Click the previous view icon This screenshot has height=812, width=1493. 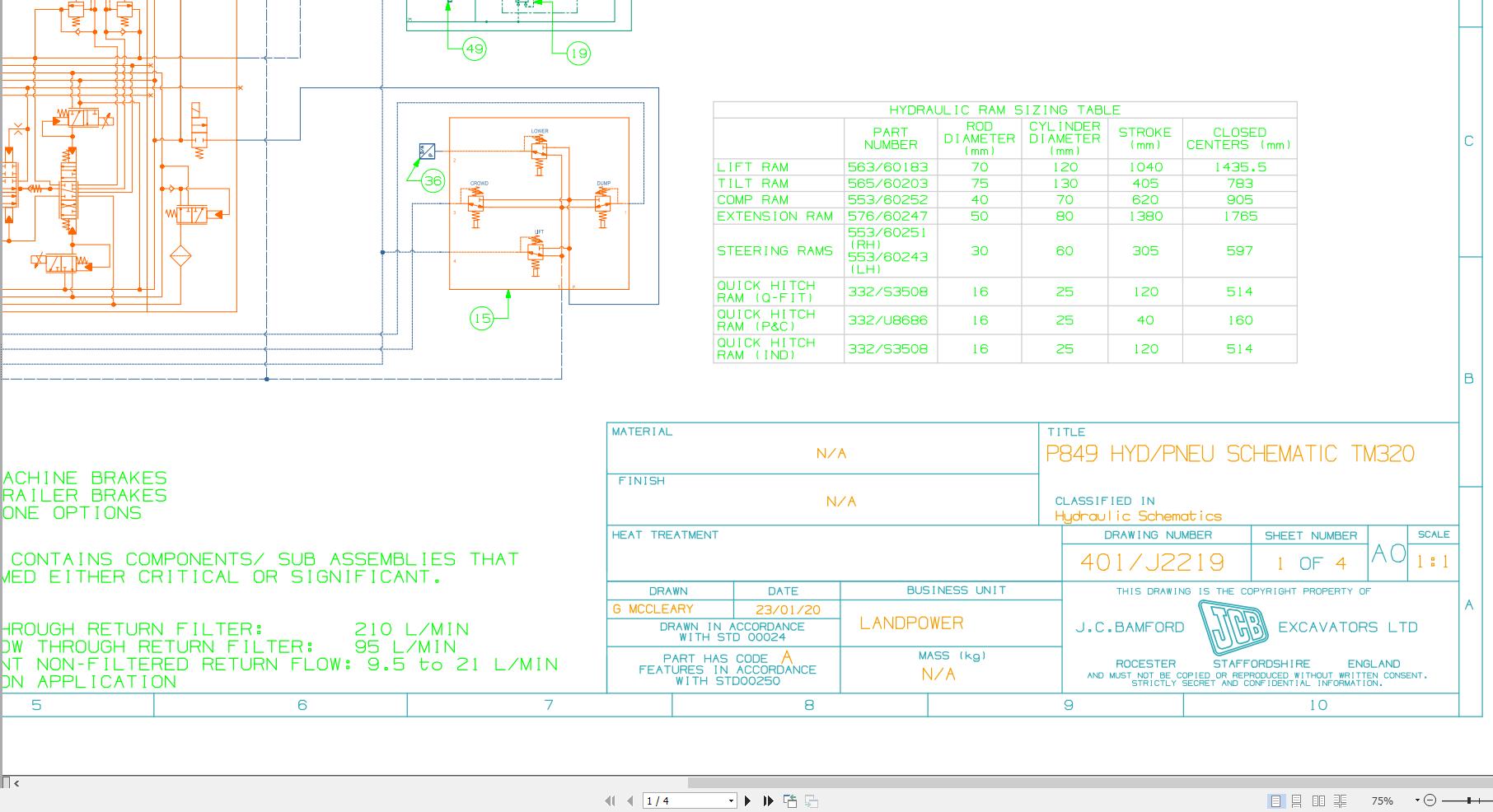click(790, 800)
